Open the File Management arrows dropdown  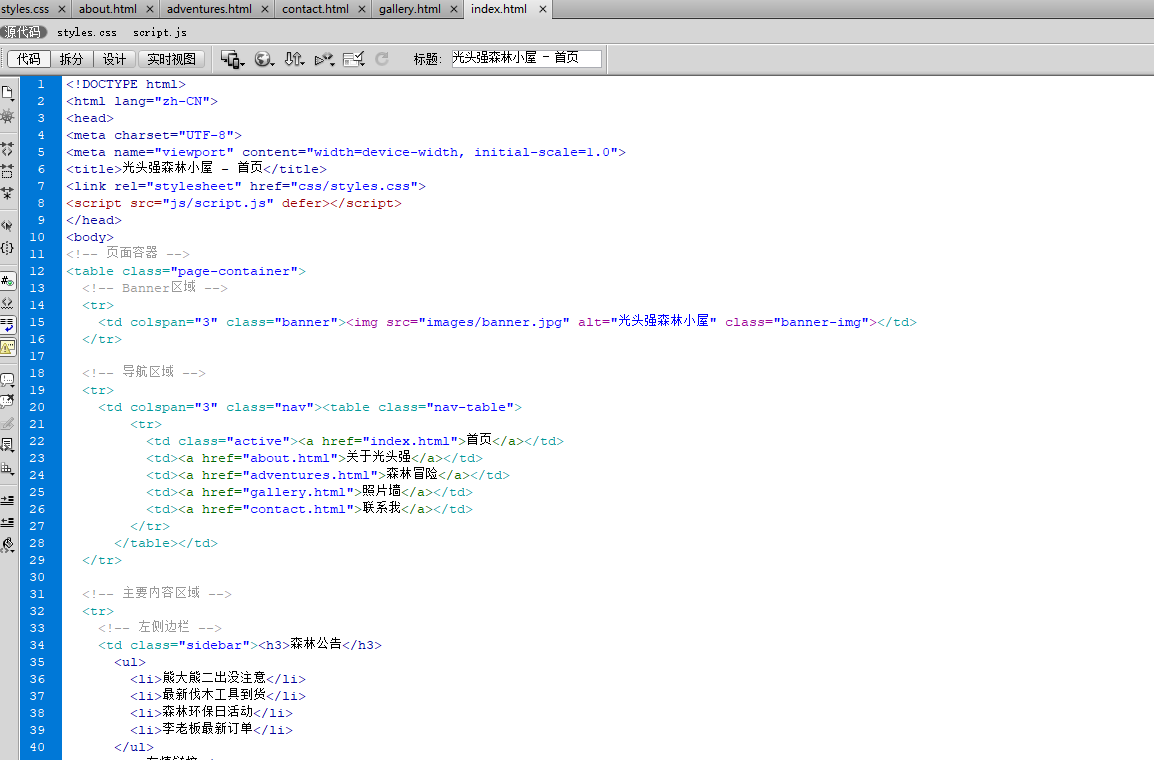[294, 59]
